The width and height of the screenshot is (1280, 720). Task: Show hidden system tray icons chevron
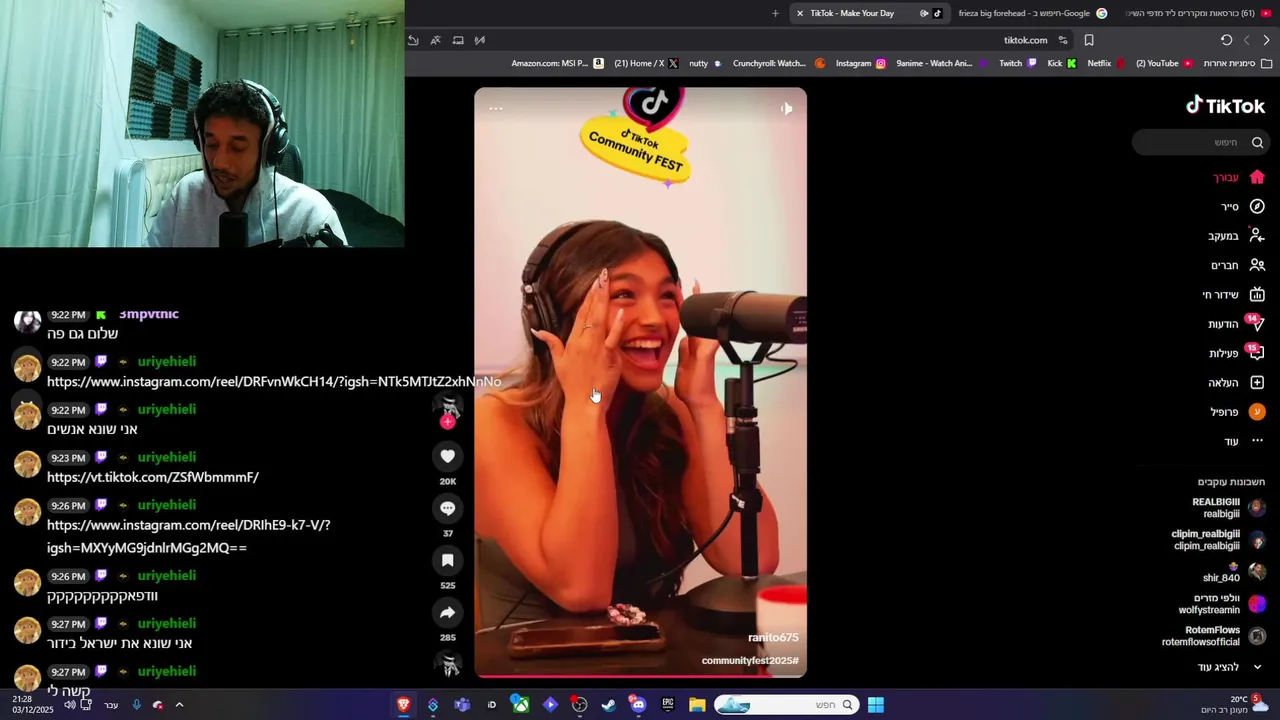(179, 705)
